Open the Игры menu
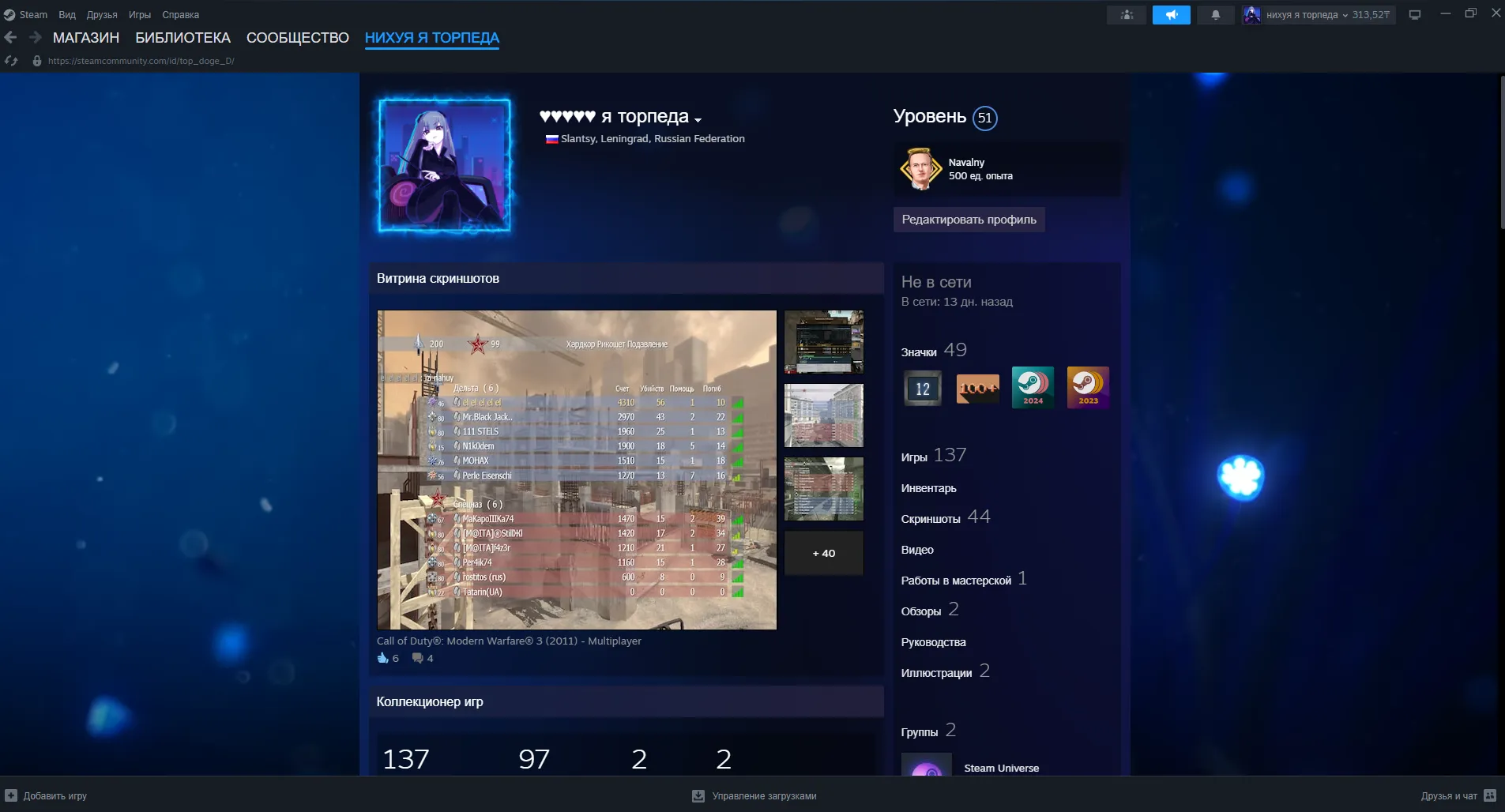1505x812 pixels. point(140,15)
